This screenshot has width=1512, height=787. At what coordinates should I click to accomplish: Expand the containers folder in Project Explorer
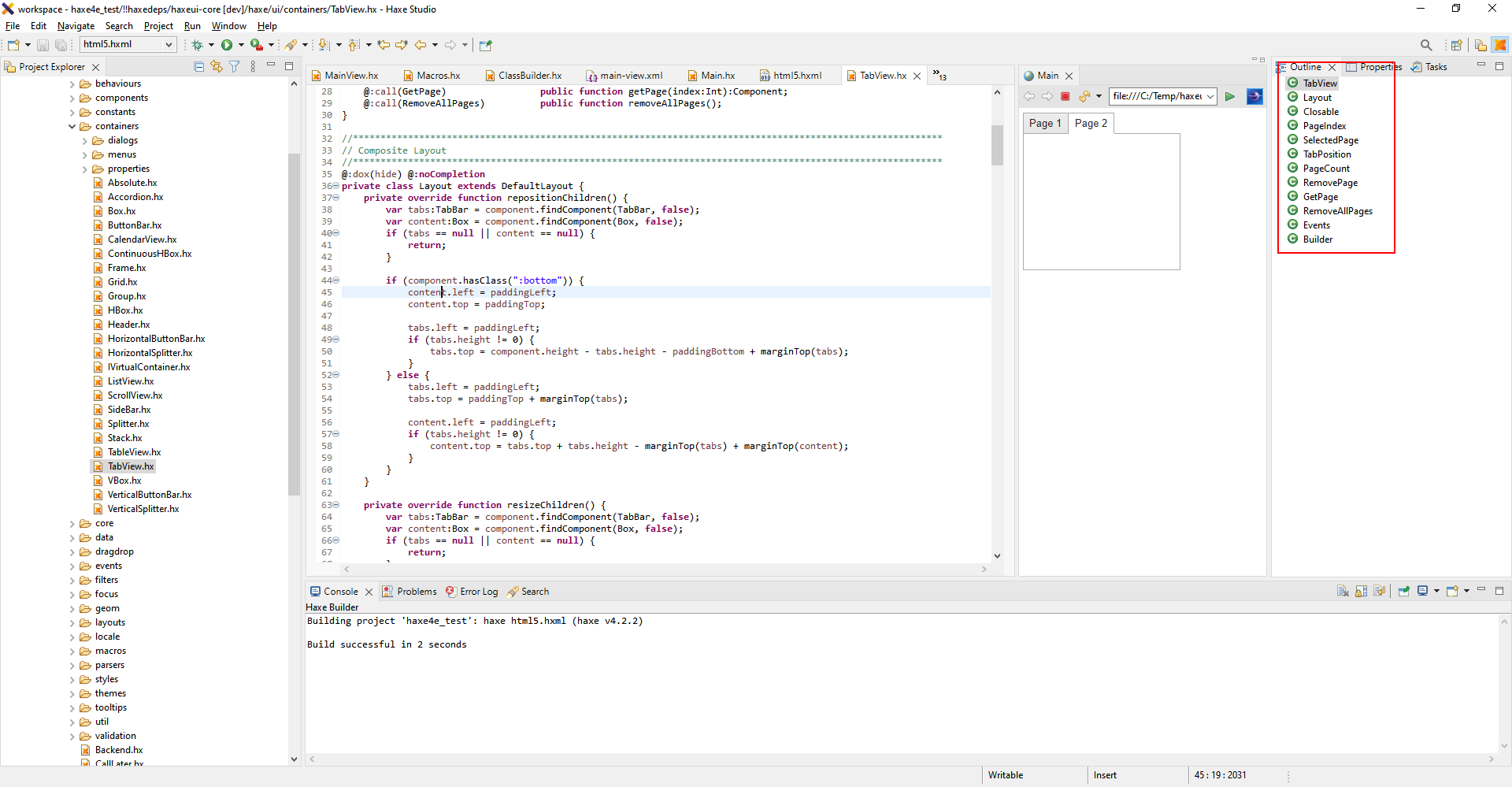(x=72, y=126)
